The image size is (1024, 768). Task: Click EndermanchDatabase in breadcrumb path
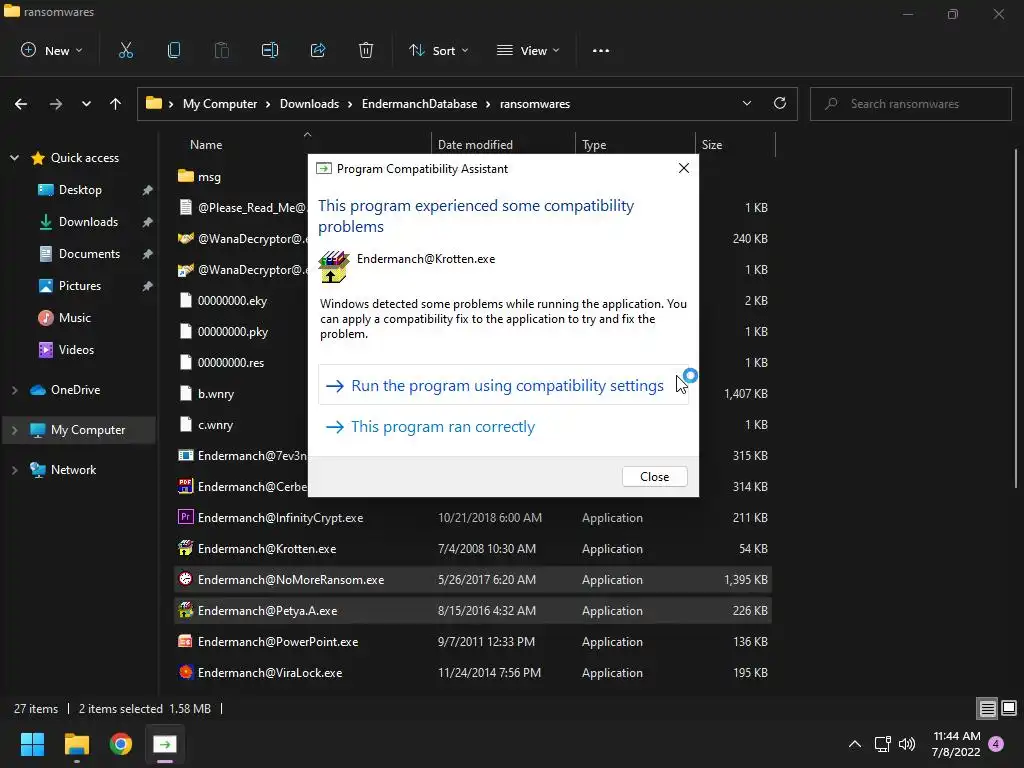(419, 104)
